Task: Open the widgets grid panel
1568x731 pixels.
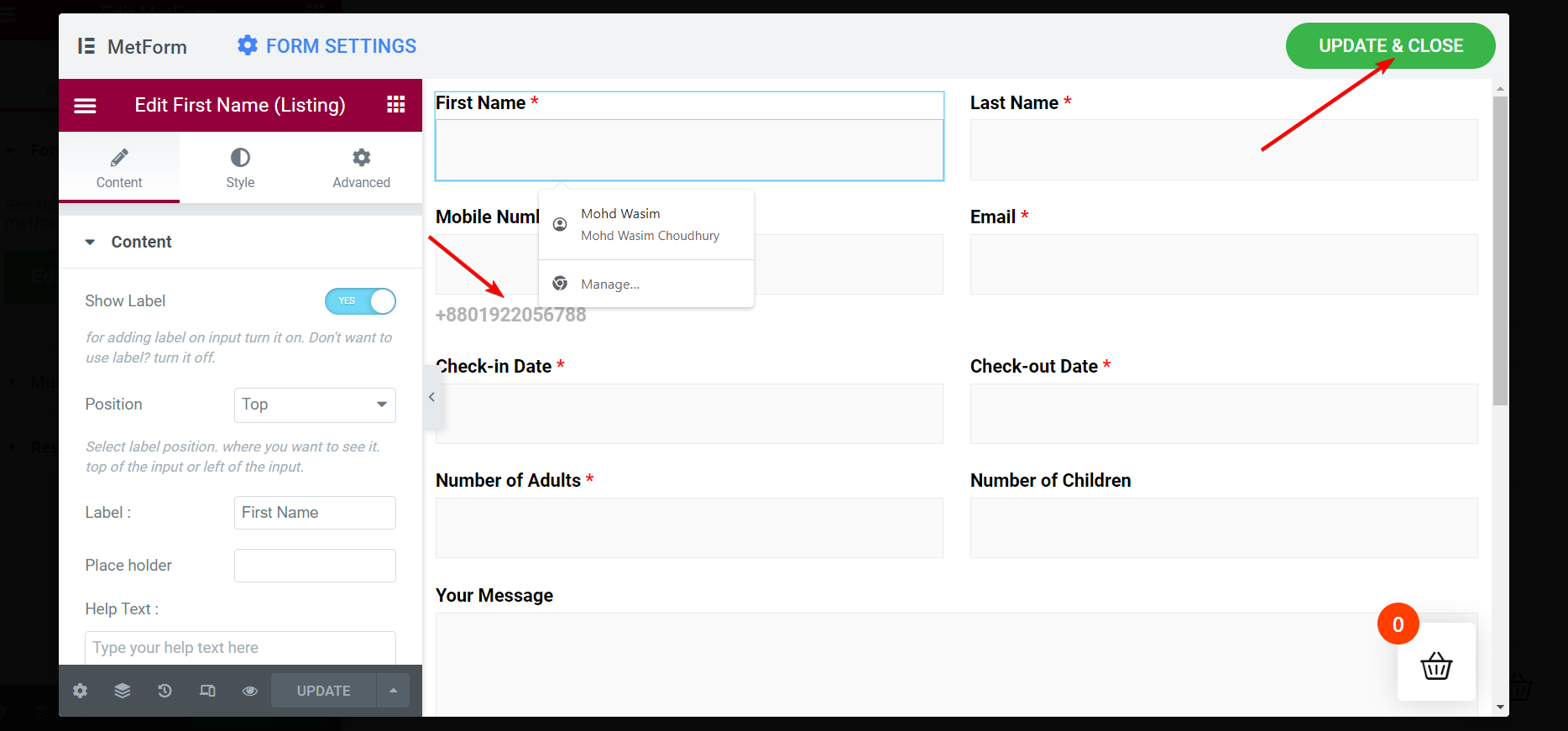Action: [396, 104]
